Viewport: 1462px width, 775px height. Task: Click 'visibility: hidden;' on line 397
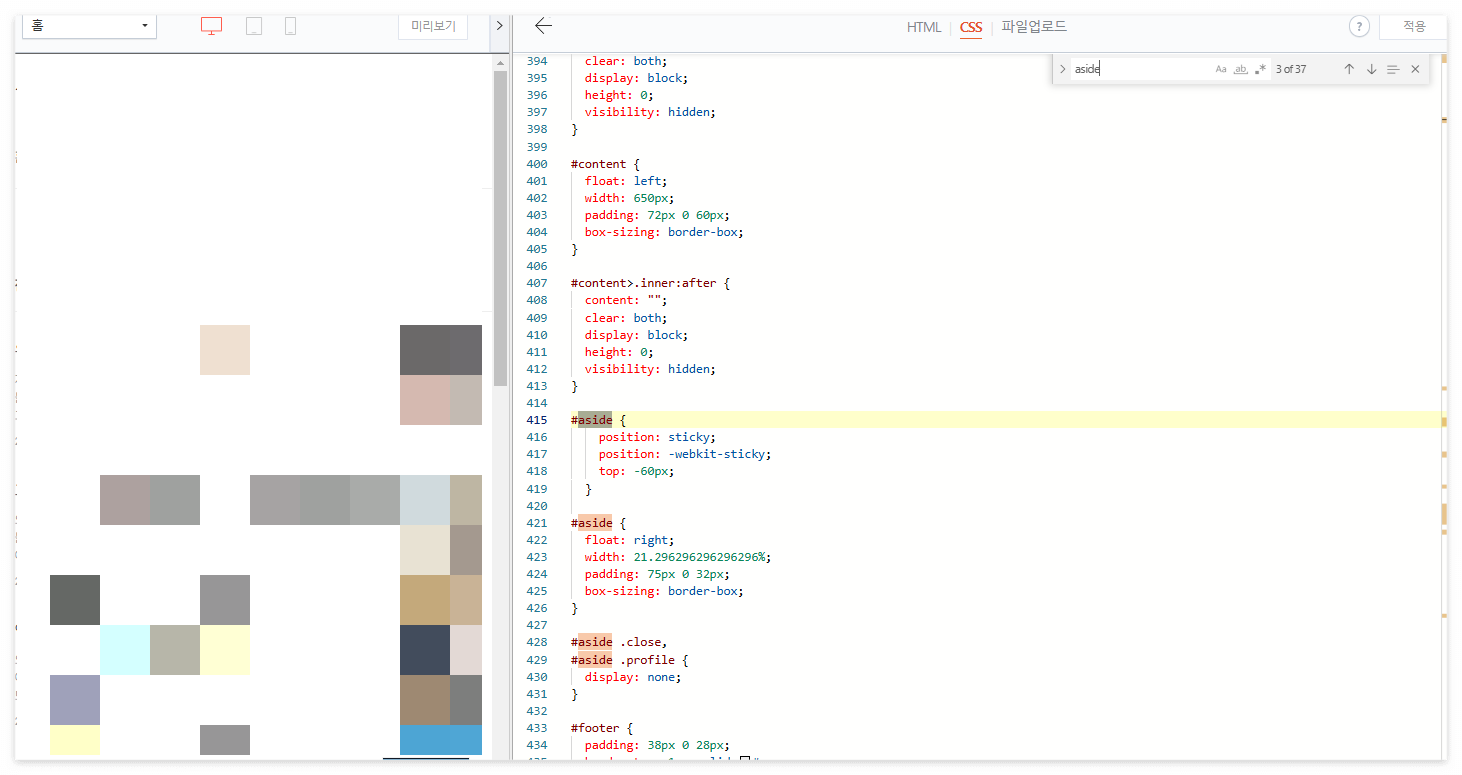(x=650, y=112)
